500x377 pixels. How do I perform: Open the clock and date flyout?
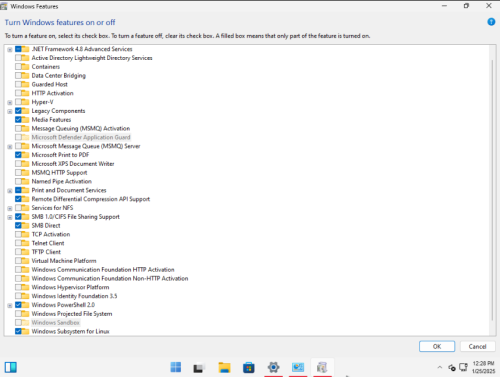click(x=483, y=367)
